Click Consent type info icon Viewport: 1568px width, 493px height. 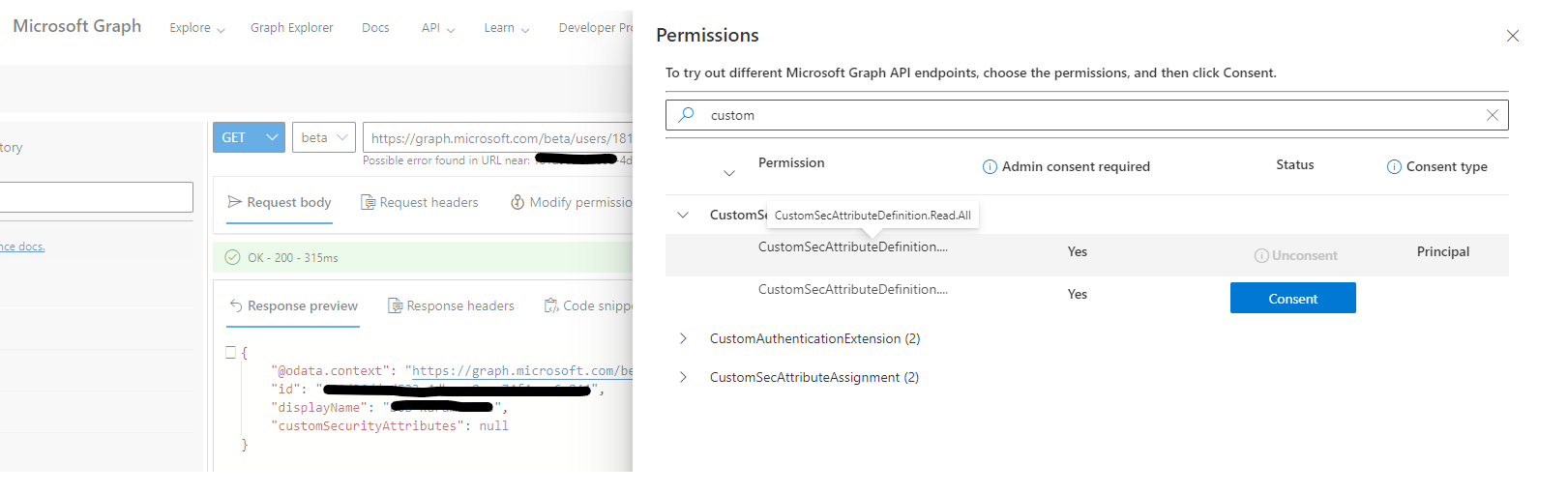point(1394,167)
